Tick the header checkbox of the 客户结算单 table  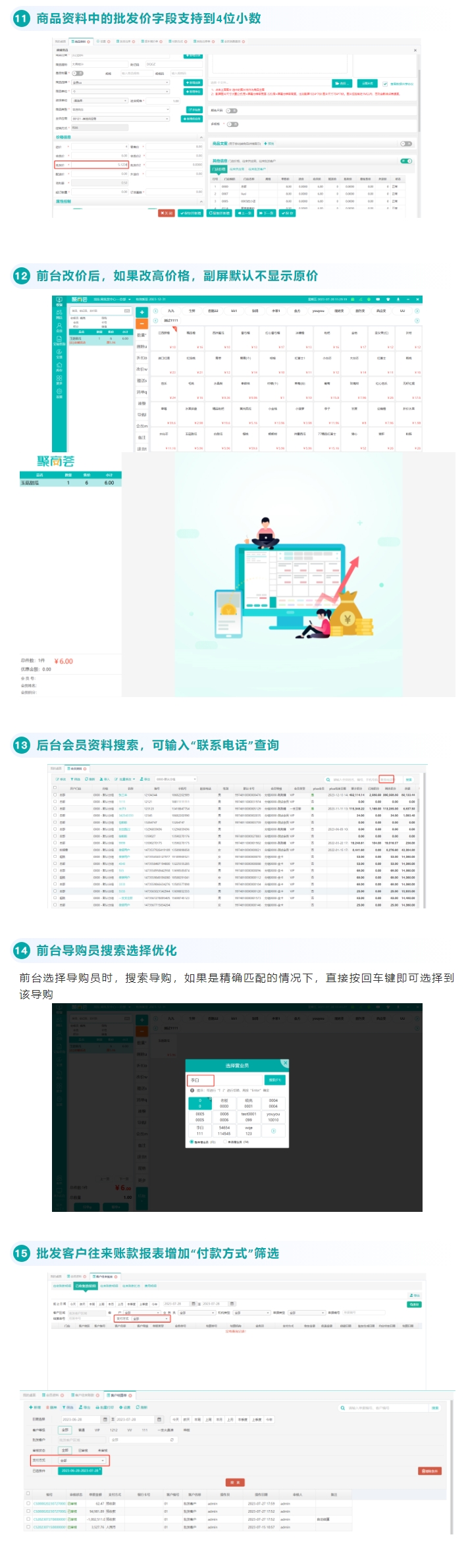coord(28,1493)
